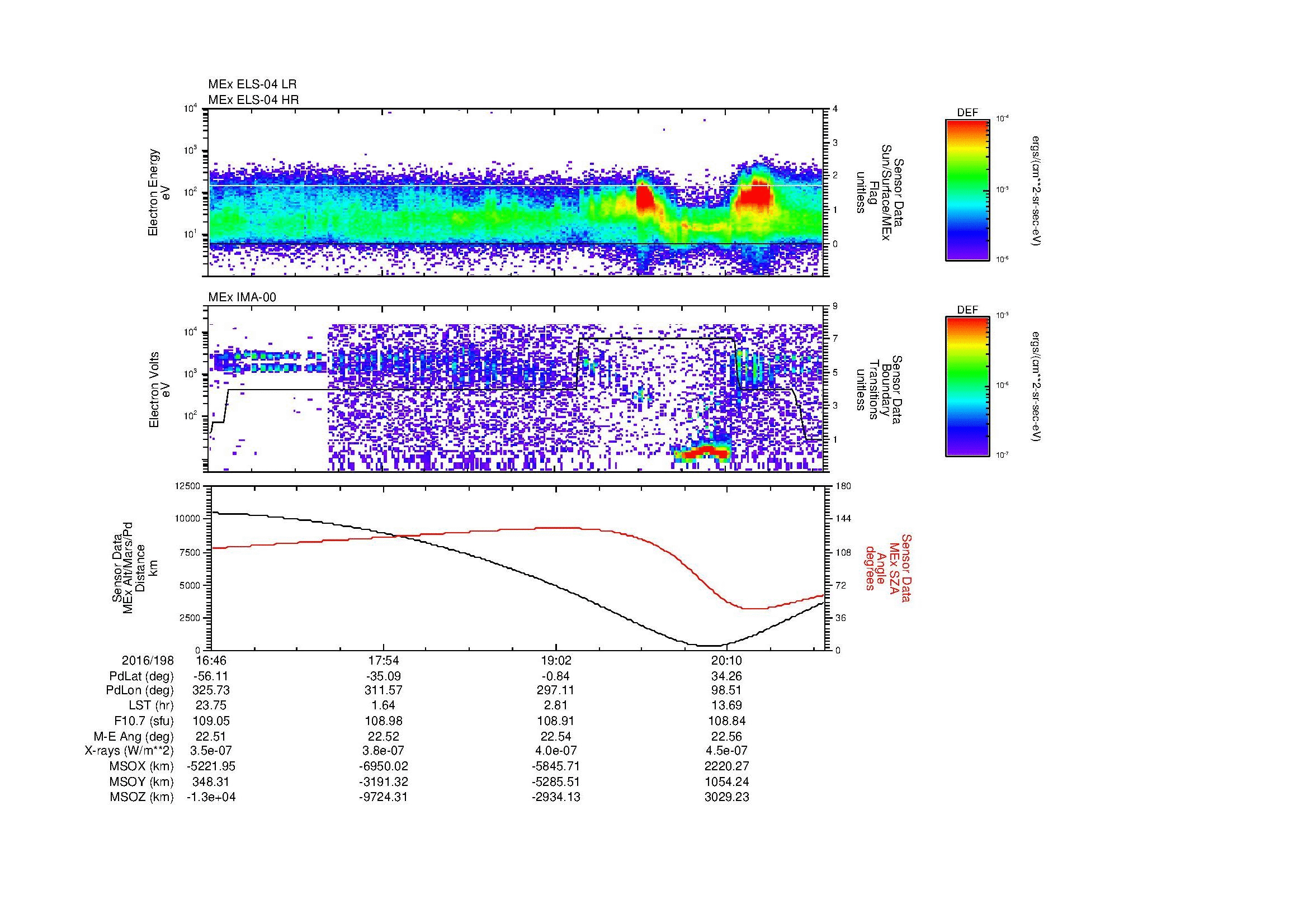Click the 'X-rays (W/m**2)' row label
1308x924 pixels.
tap(129, 751)
